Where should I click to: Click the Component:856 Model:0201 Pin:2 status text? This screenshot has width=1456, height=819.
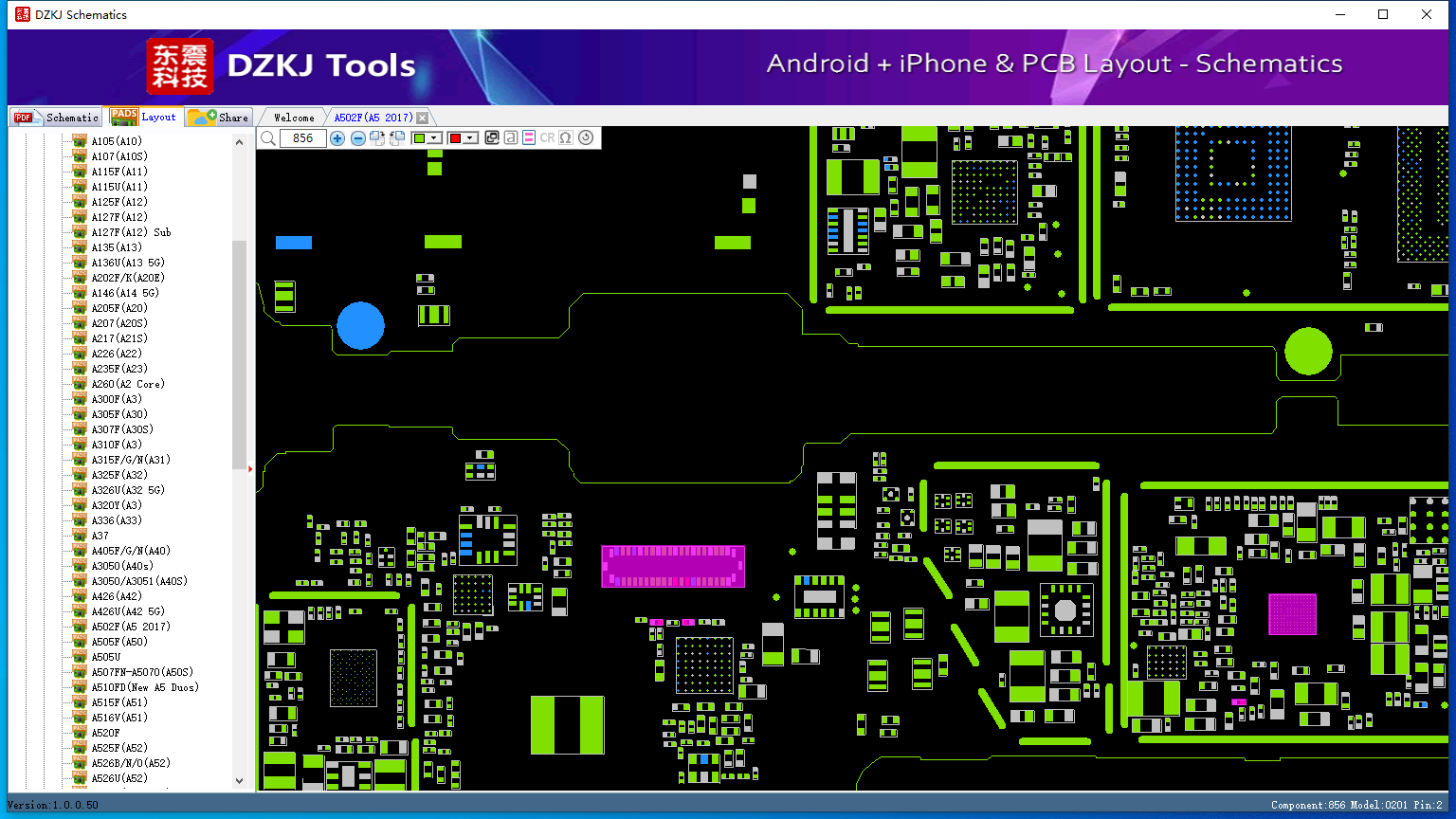[1357, 805]
